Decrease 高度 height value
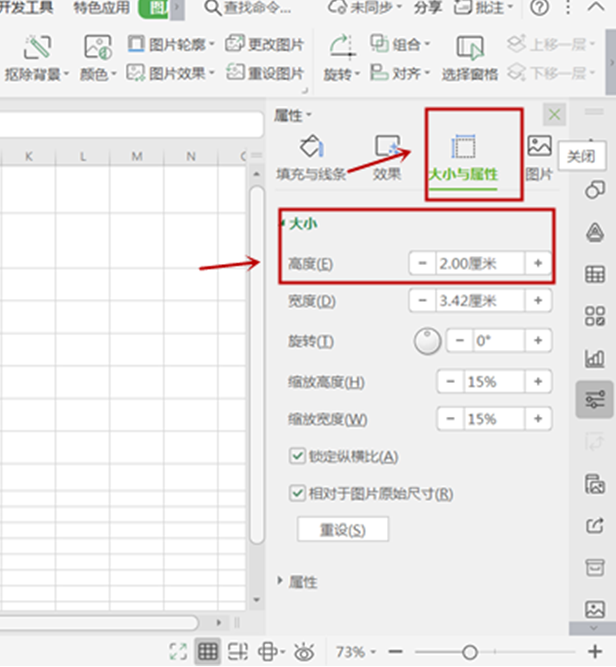This screenshot has height=667, width=616. coord(422,263)
